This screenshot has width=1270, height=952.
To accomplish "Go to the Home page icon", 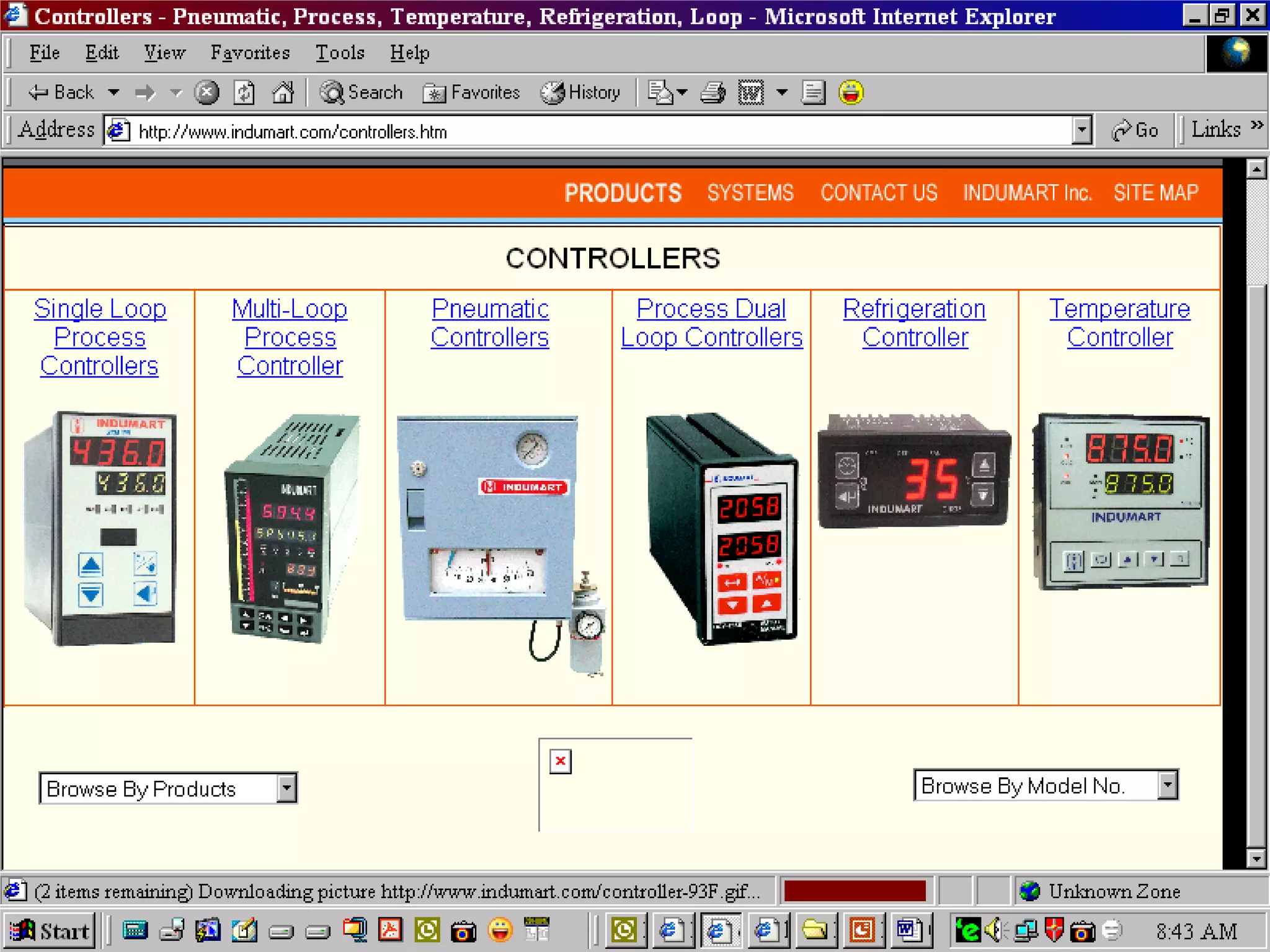I will coord(283,93).
